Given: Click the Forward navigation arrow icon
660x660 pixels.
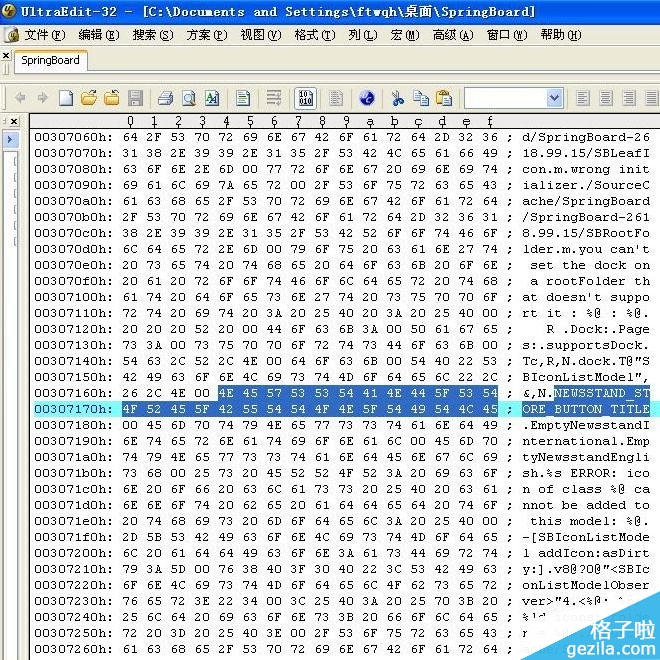Looking at the screenshot, I should pos(43,98).
